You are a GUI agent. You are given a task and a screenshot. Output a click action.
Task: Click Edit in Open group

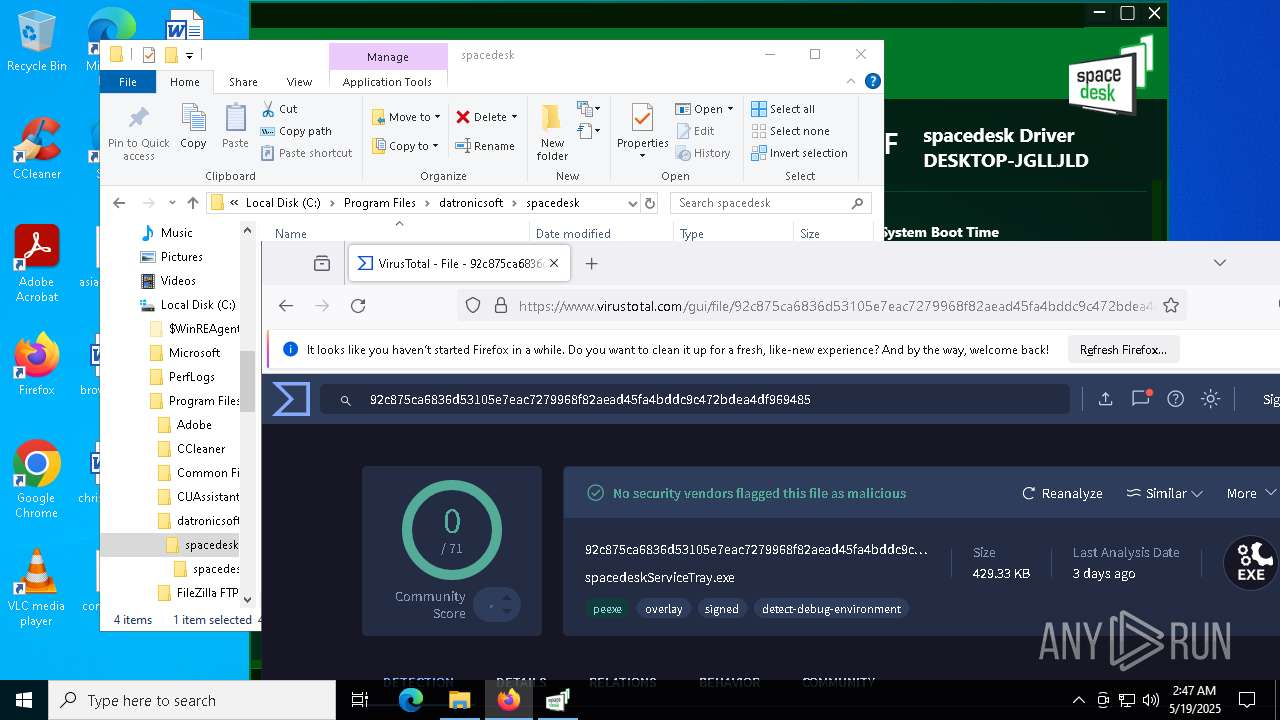(x=695, y=131)
